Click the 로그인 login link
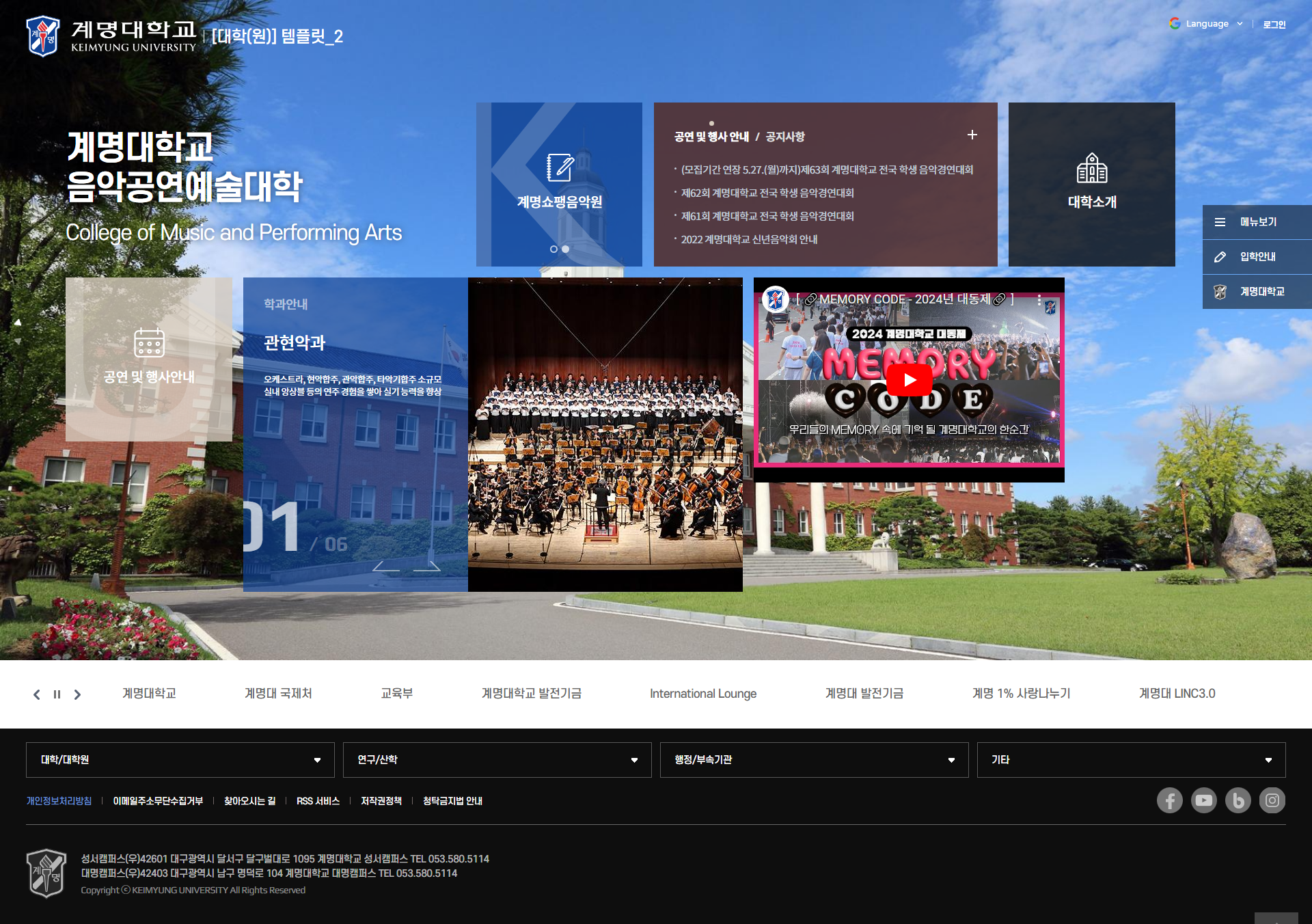The image size is (1312, 924). pos(1274,25)
